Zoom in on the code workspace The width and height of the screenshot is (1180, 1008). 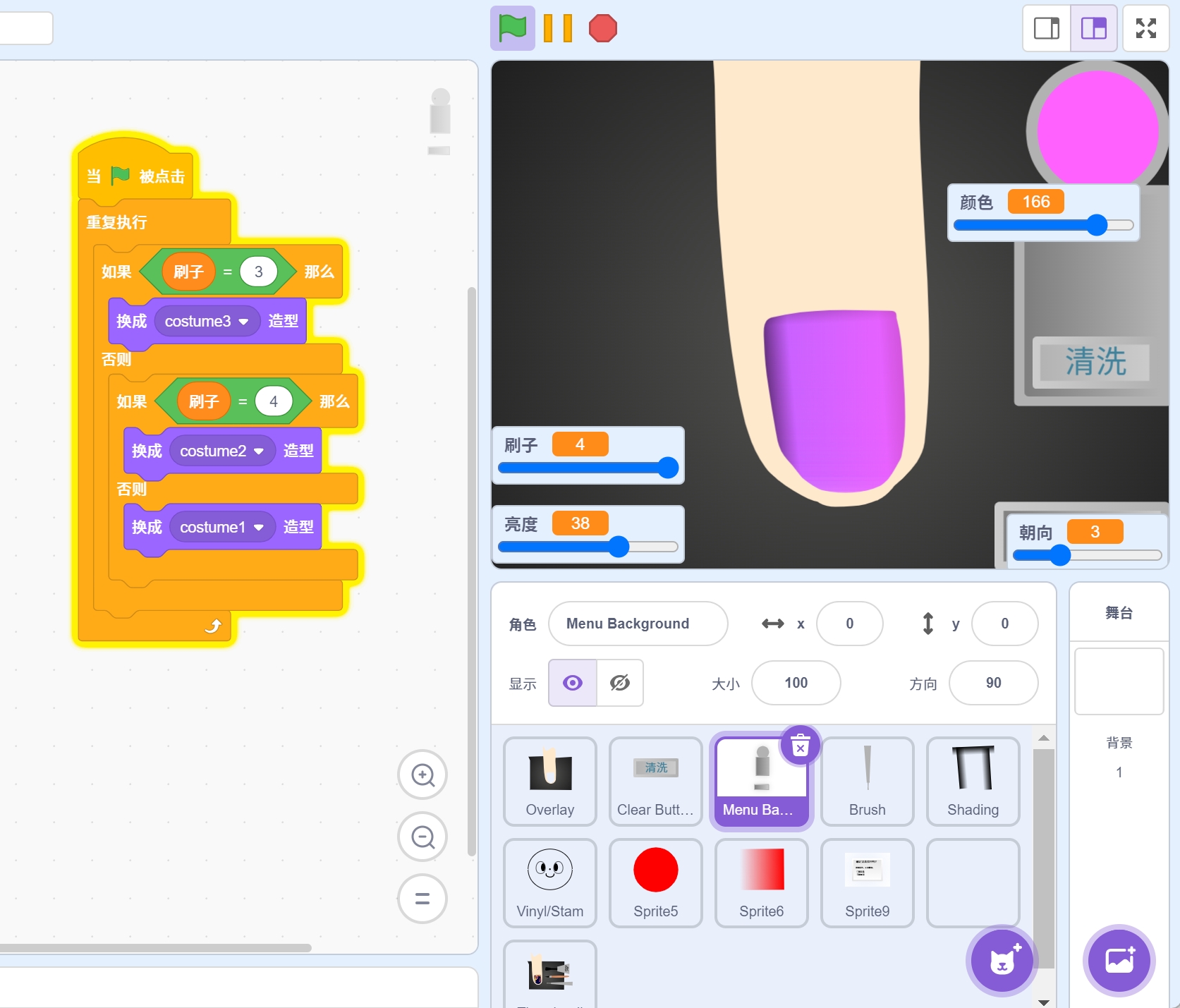(x=422, y=775)
